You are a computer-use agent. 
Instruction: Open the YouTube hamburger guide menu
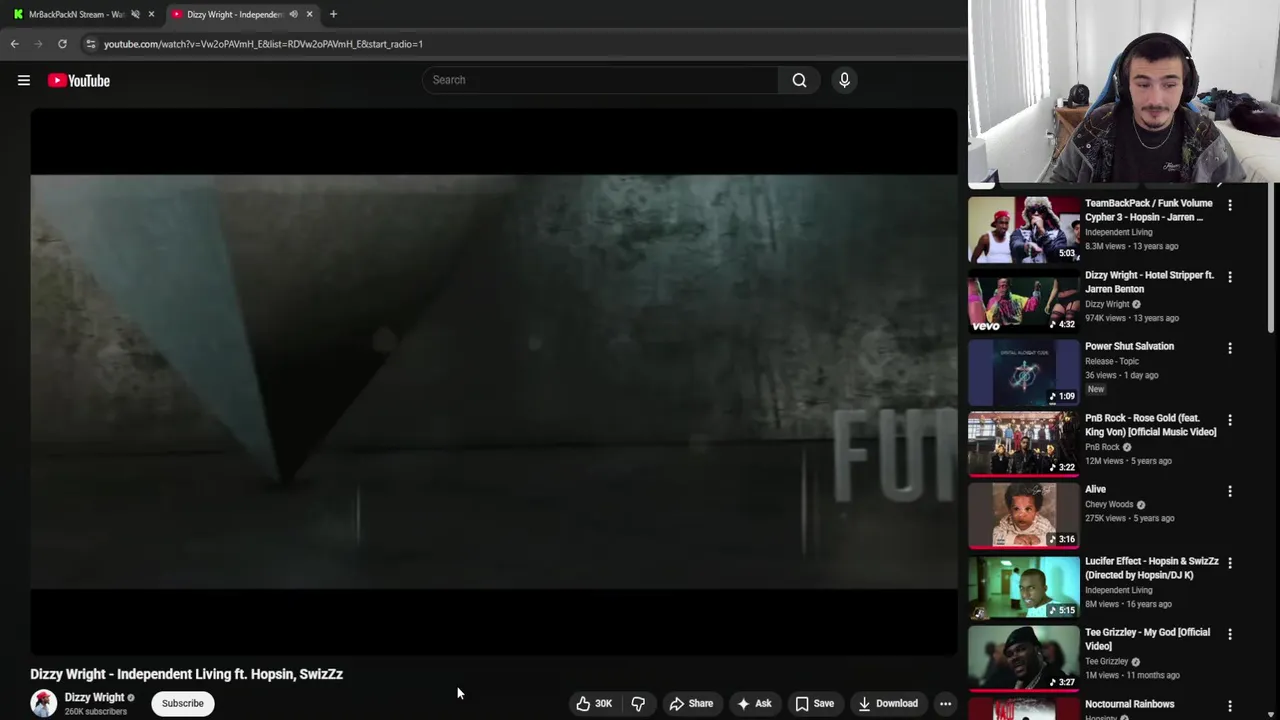coord(24,81)
